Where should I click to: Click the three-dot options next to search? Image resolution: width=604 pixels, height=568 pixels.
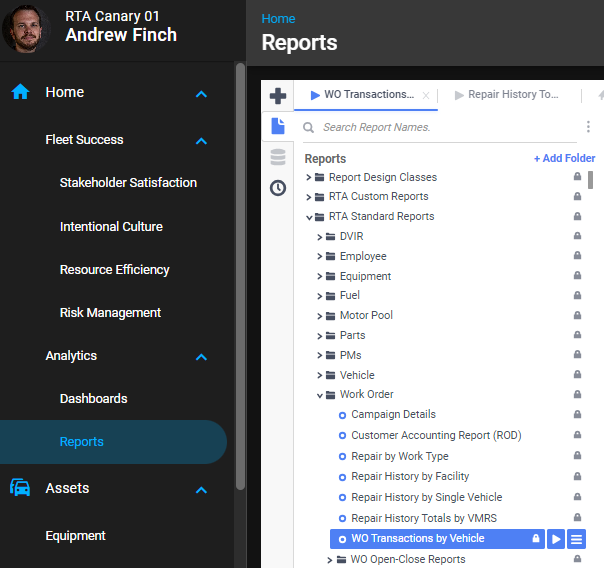pos(588,127)
